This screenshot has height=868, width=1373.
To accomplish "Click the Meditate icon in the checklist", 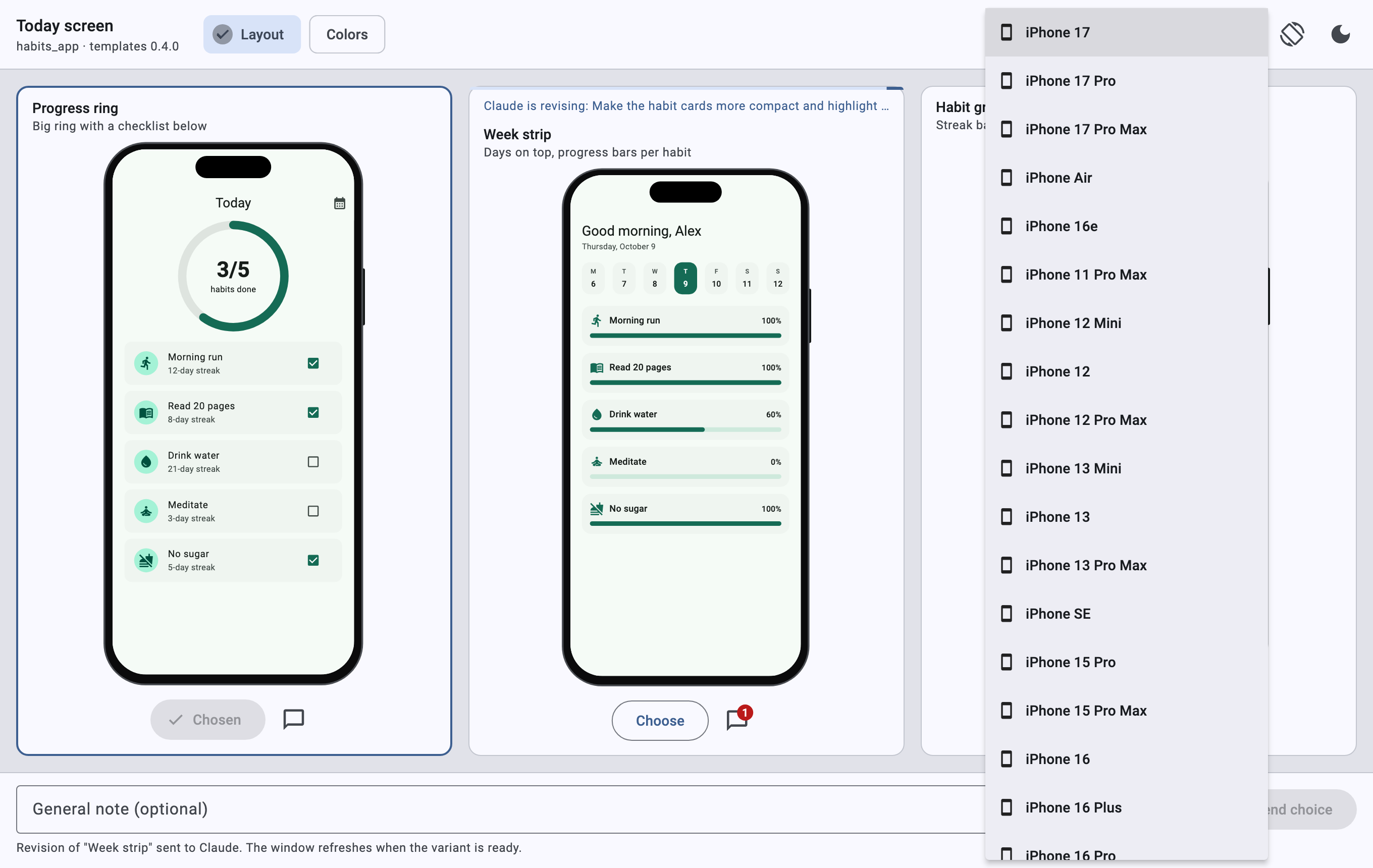I will (146, 511).
